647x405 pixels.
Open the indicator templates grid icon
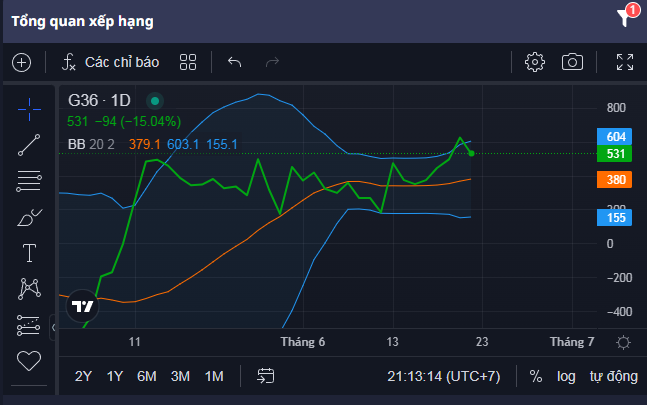point(188,62)
